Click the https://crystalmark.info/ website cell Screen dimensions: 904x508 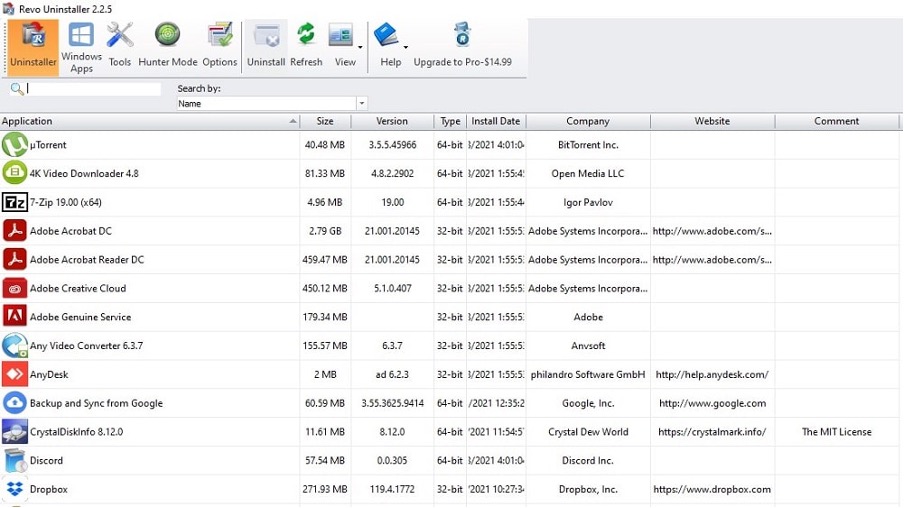(712, 432)
